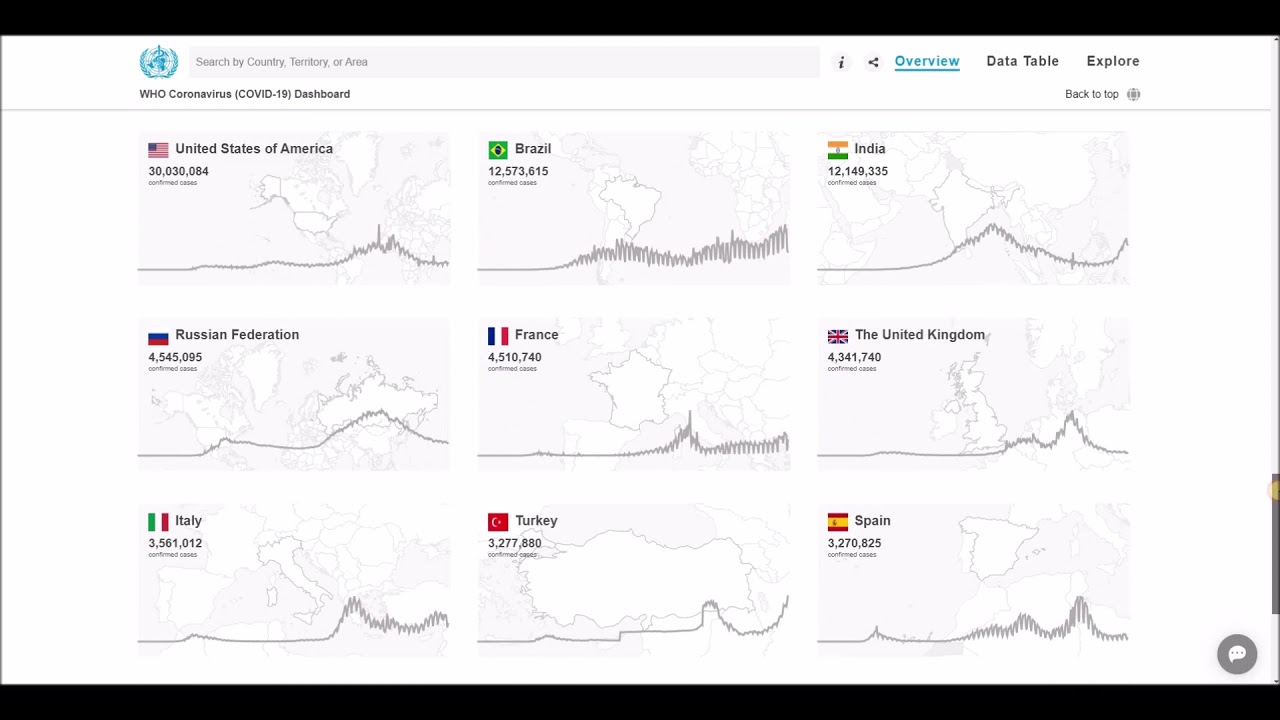Click the Spain flag icon
This screenshot has width=1280, height=720.
(838, 522)
